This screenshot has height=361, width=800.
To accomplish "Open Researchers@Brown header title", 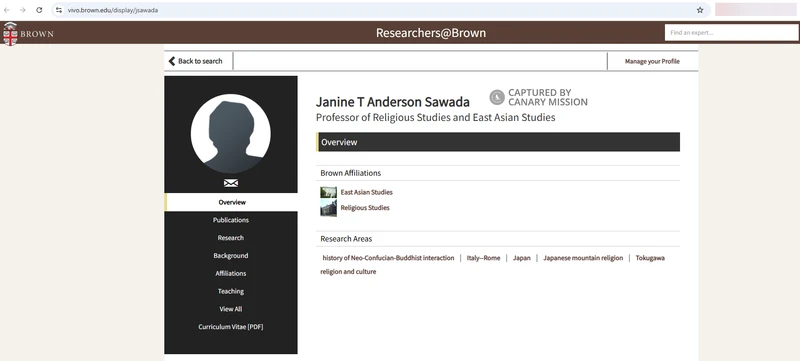I will (431, 33).
